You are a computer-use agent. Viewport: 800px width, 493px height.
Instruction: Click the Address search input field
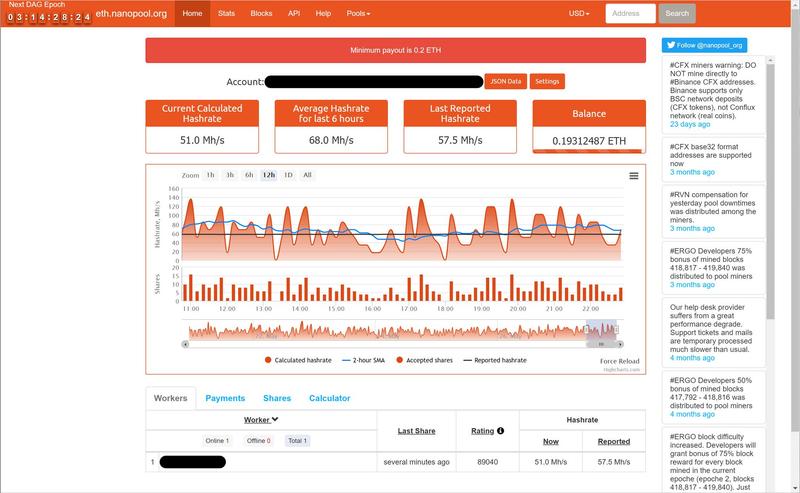point(631,13)
